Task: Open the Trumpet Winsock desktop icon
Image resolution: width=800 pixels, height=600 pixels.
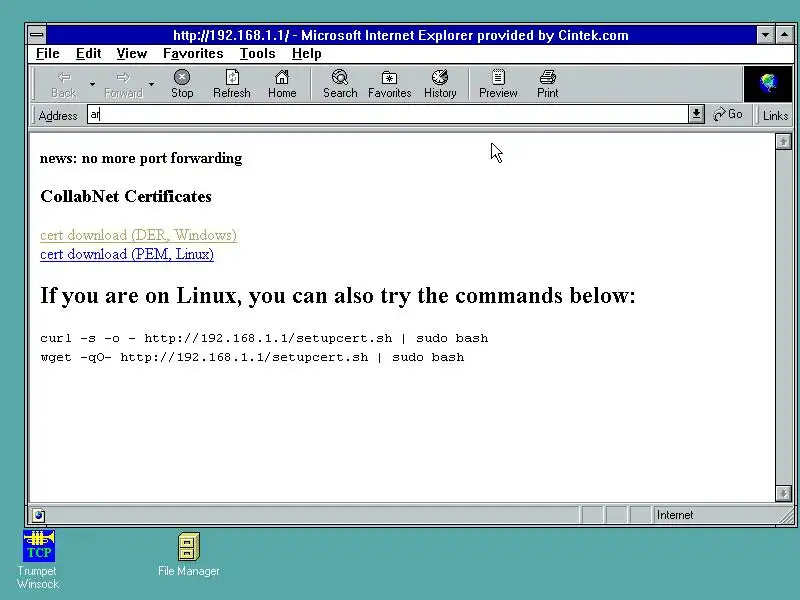Action: tap(38, 559)
